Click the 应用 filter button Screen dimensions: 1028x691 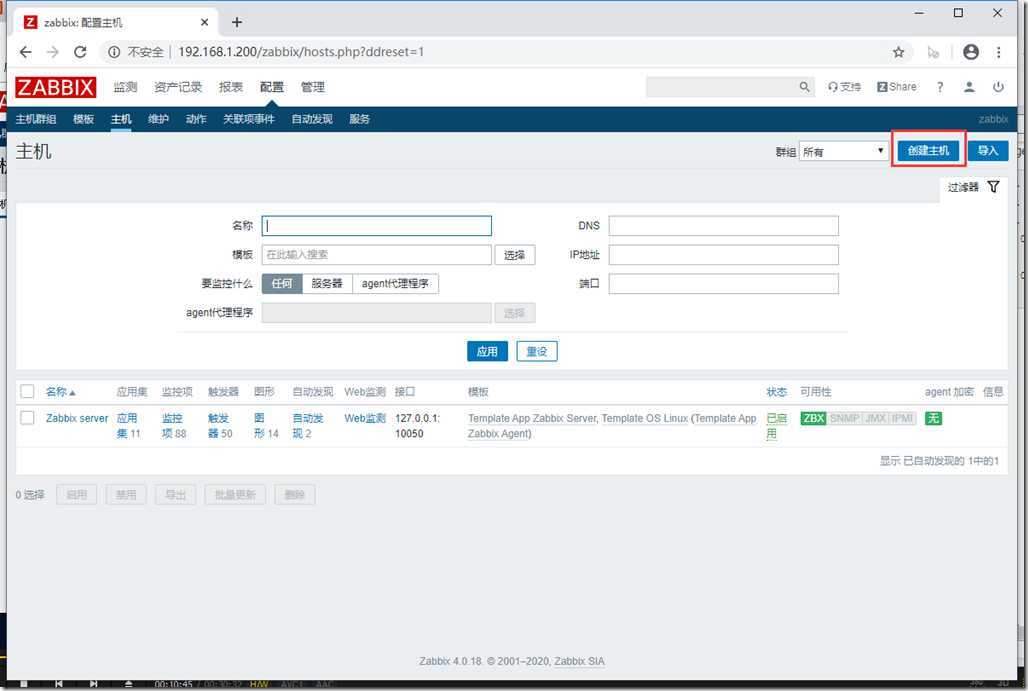point(487,351)
